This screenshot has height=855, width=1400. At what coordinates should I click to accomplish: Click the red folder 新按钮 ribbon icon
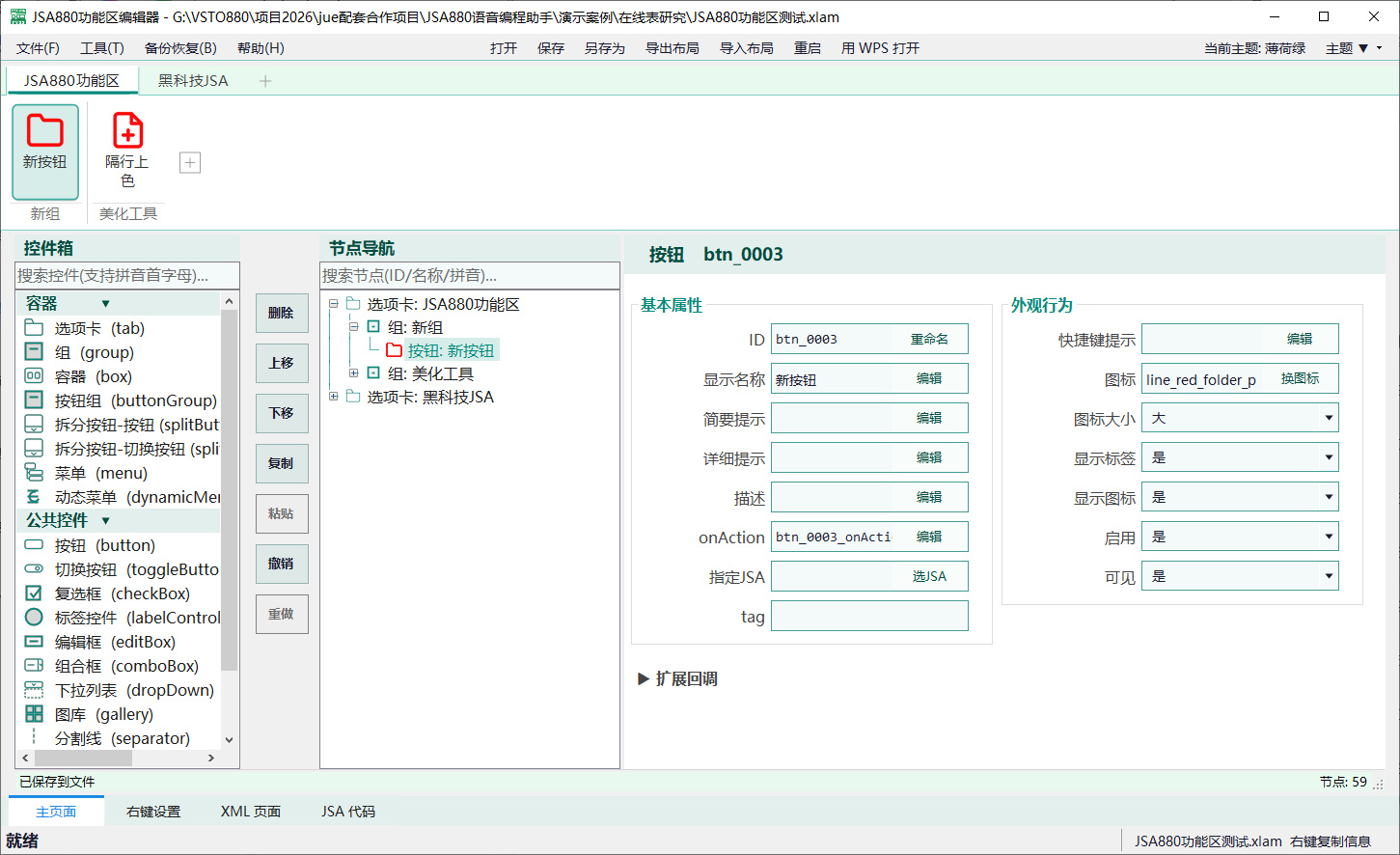[x=45, y=131]
